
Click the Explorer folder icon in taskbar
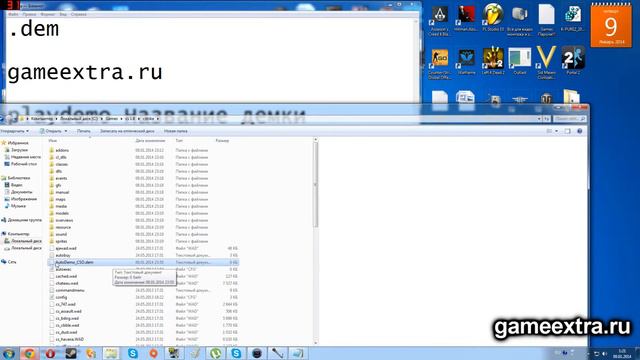click(x=111, y=353)
